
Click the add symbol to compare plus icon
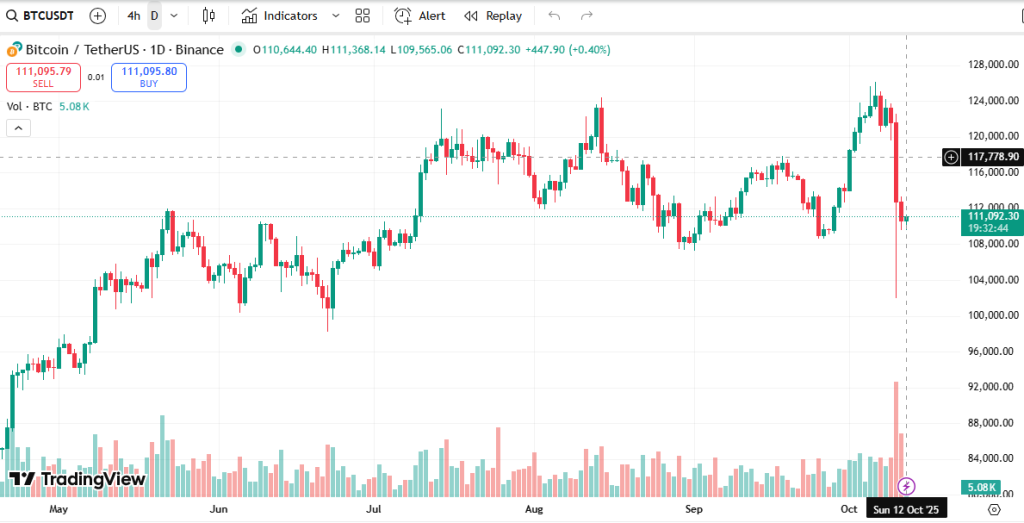97,16
